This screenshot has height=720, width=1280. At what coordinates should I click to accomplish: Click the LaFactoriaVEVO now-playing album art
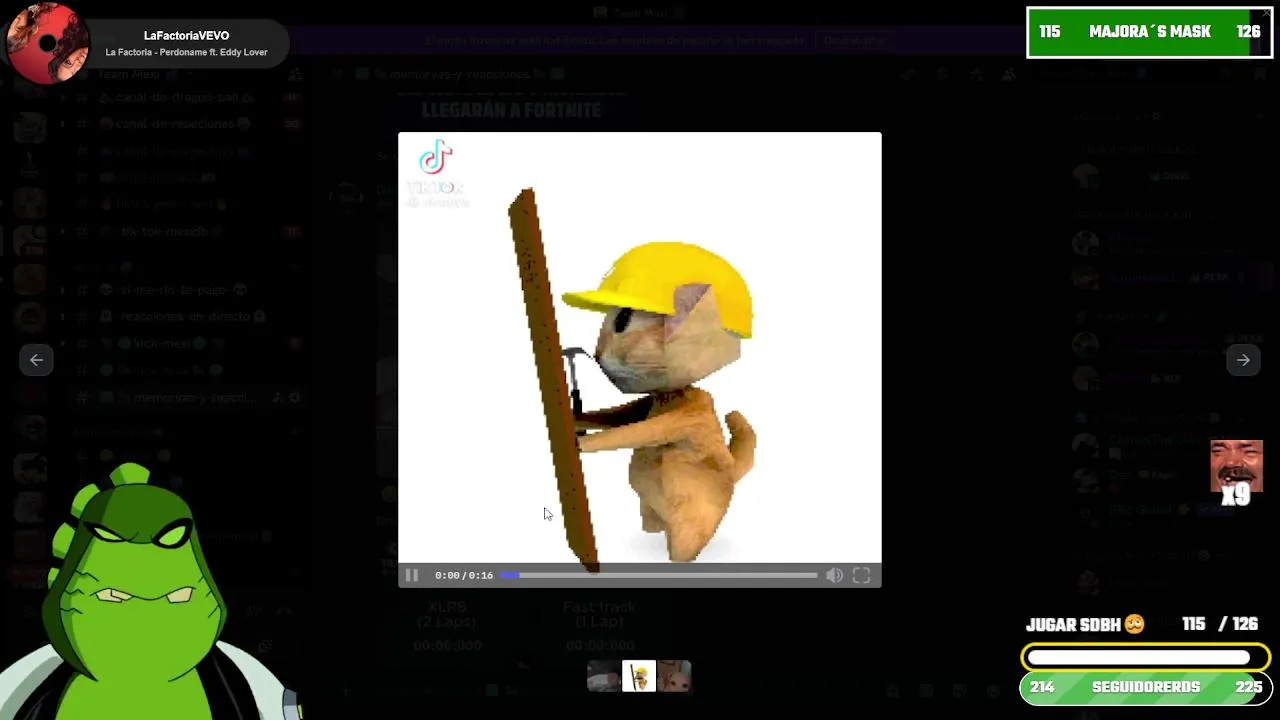(x=47, y=43)
